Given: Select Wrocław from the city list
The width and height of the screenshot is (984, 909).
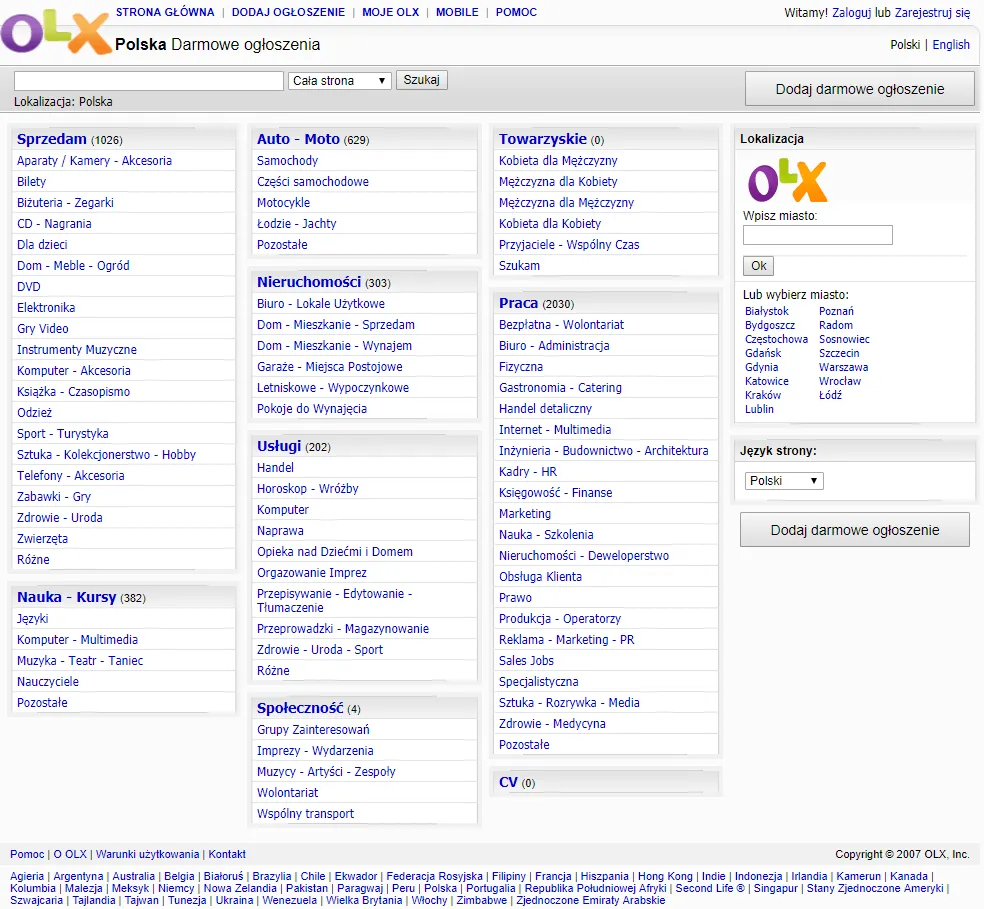Looking at the screenshot, I should [x=840, y=382].
